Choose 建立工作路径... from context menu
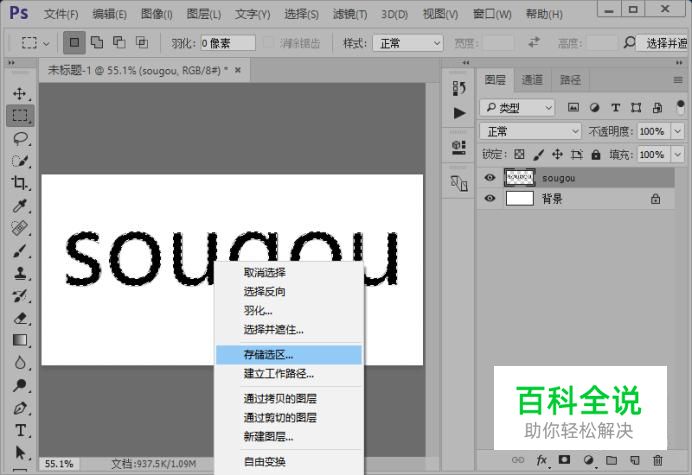This screenshot has height=475, width=692. point(278,374)
